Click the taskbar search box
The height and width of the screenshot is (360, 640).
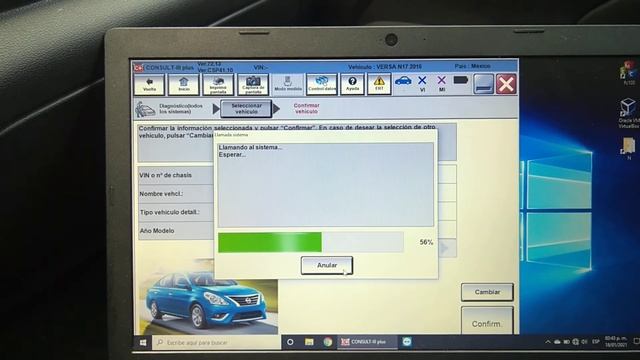click(216, 342)
